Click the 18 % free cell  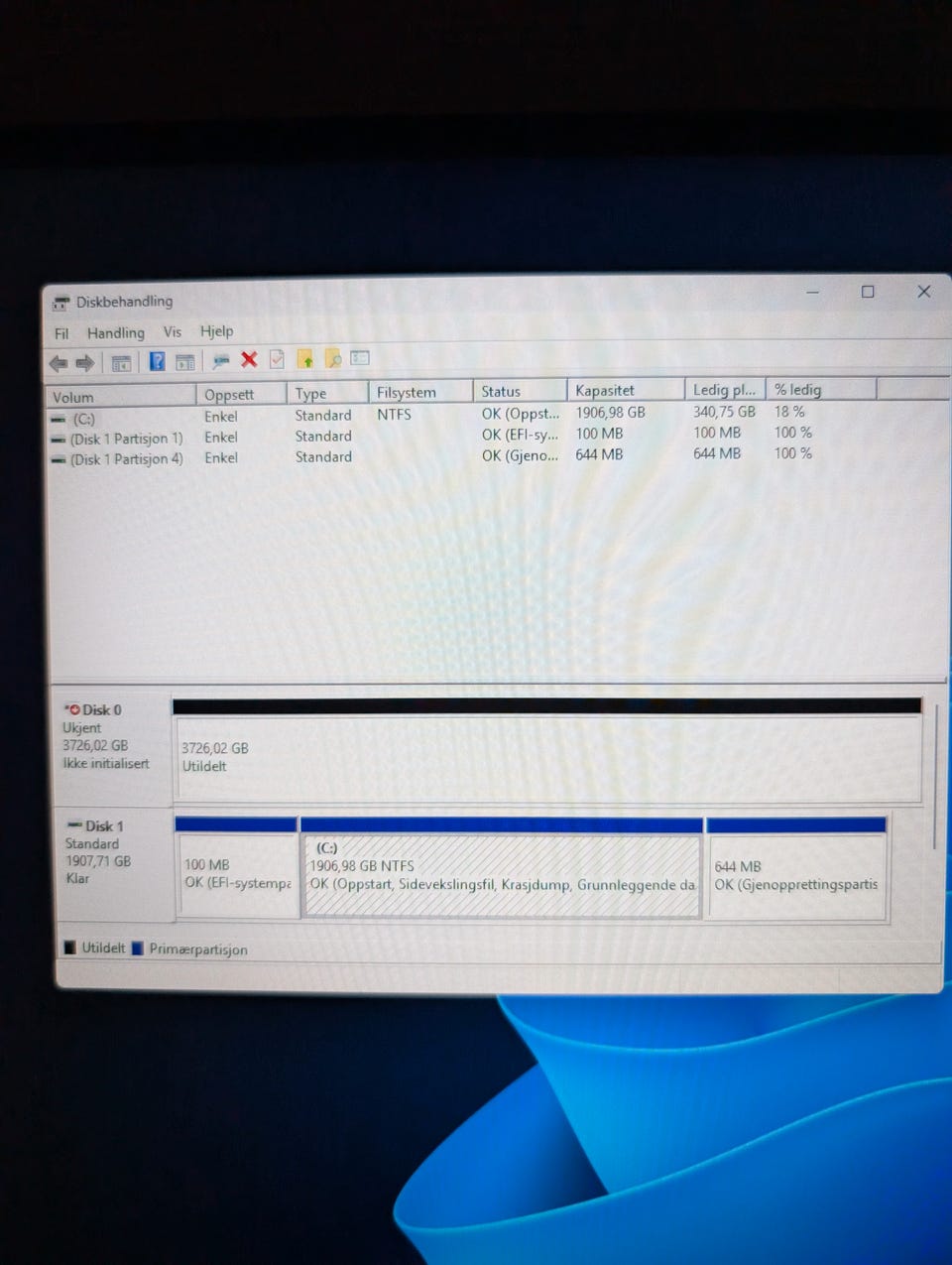tap(789, 411)
